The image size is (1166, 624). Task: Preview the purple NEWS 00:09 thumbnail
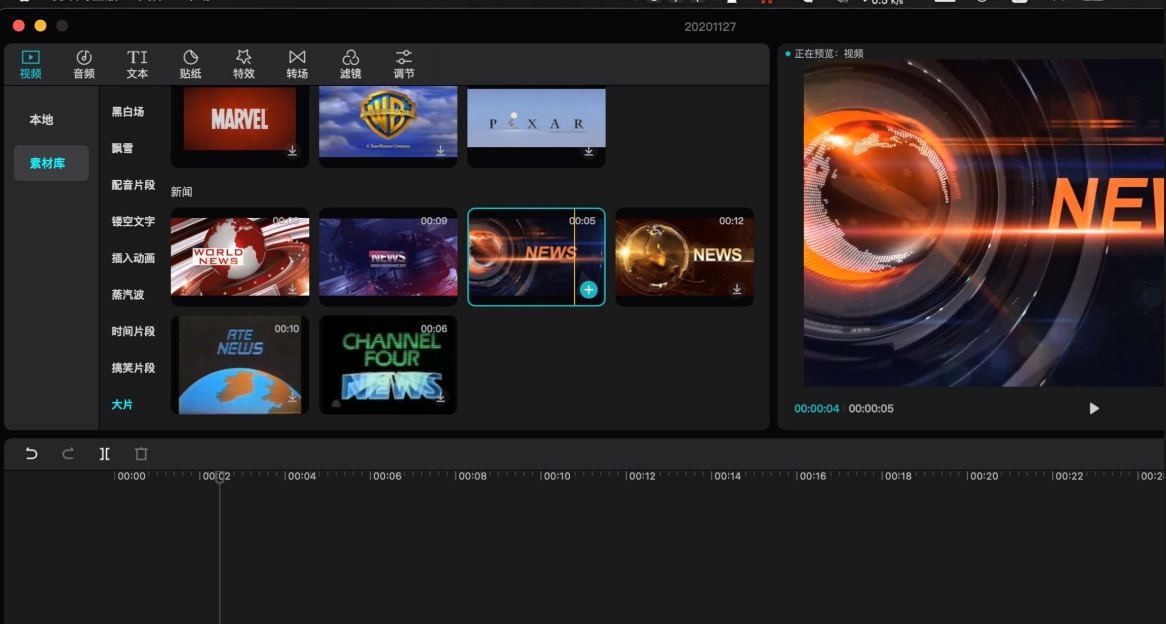click(x=388, y=257)
